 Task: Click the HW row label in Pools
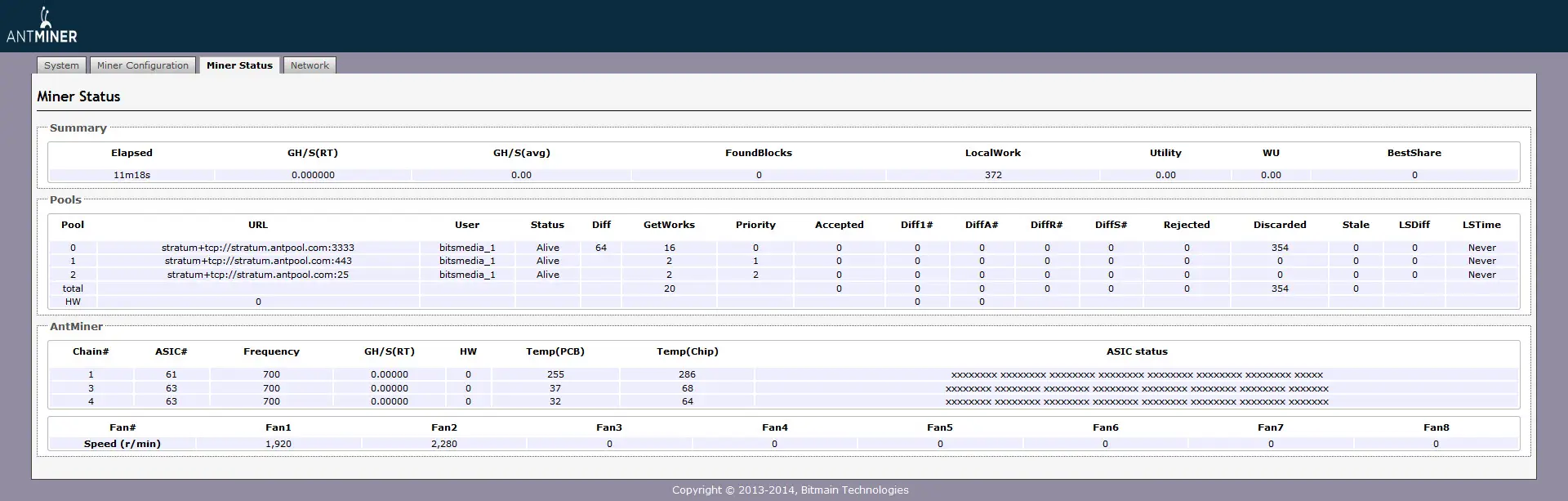[73, 302]
